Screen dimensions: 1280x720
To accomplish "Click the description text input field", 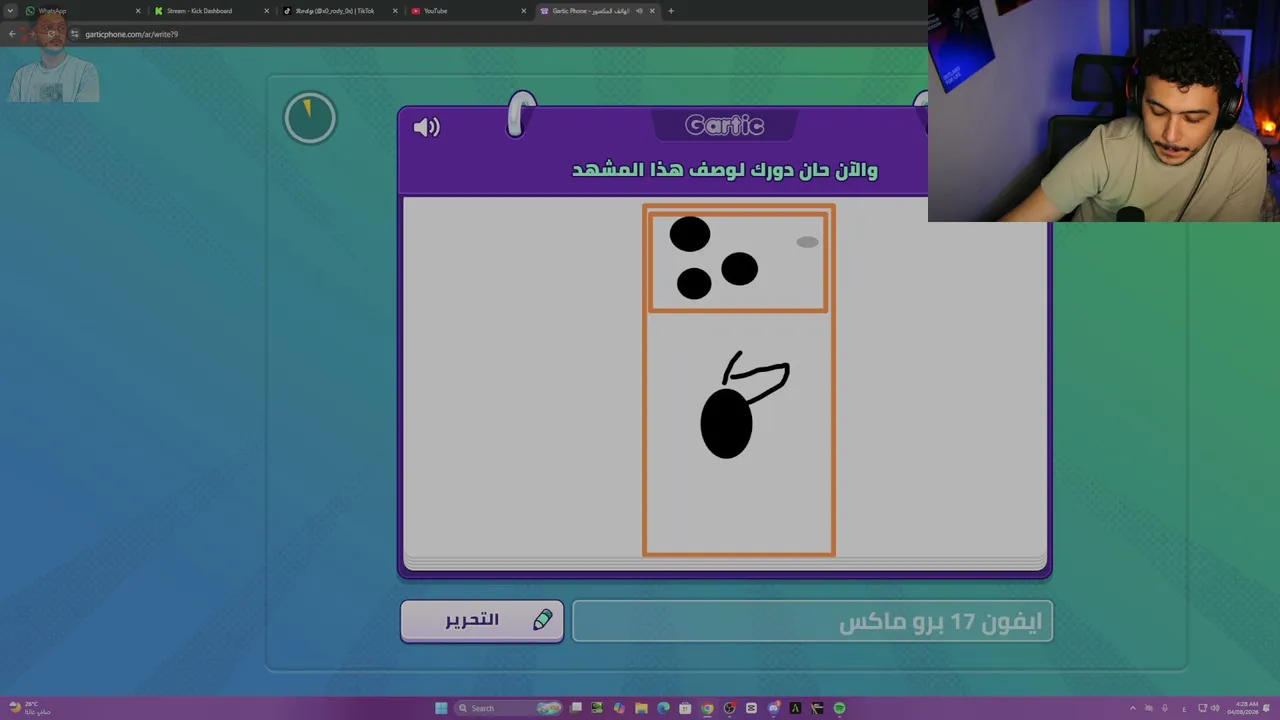I will pyautogui.click(x=812, y=622).
